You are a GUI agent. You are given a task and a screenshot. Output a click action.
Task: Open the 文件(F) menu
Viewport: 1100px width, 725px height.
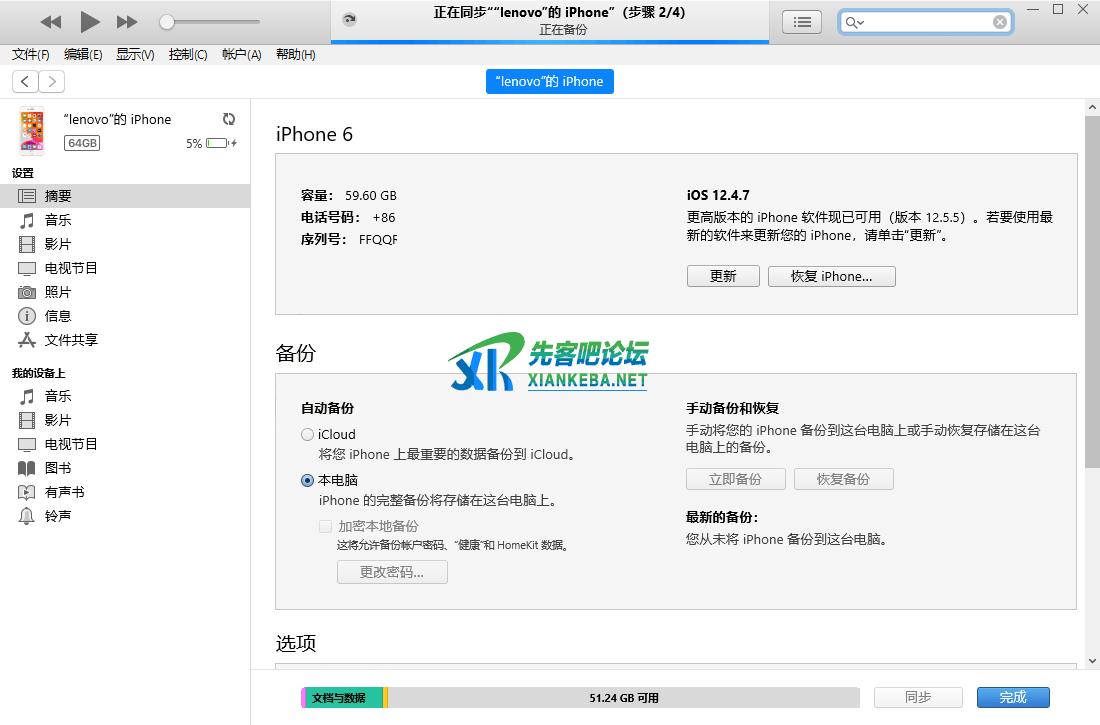coord(30,55)
